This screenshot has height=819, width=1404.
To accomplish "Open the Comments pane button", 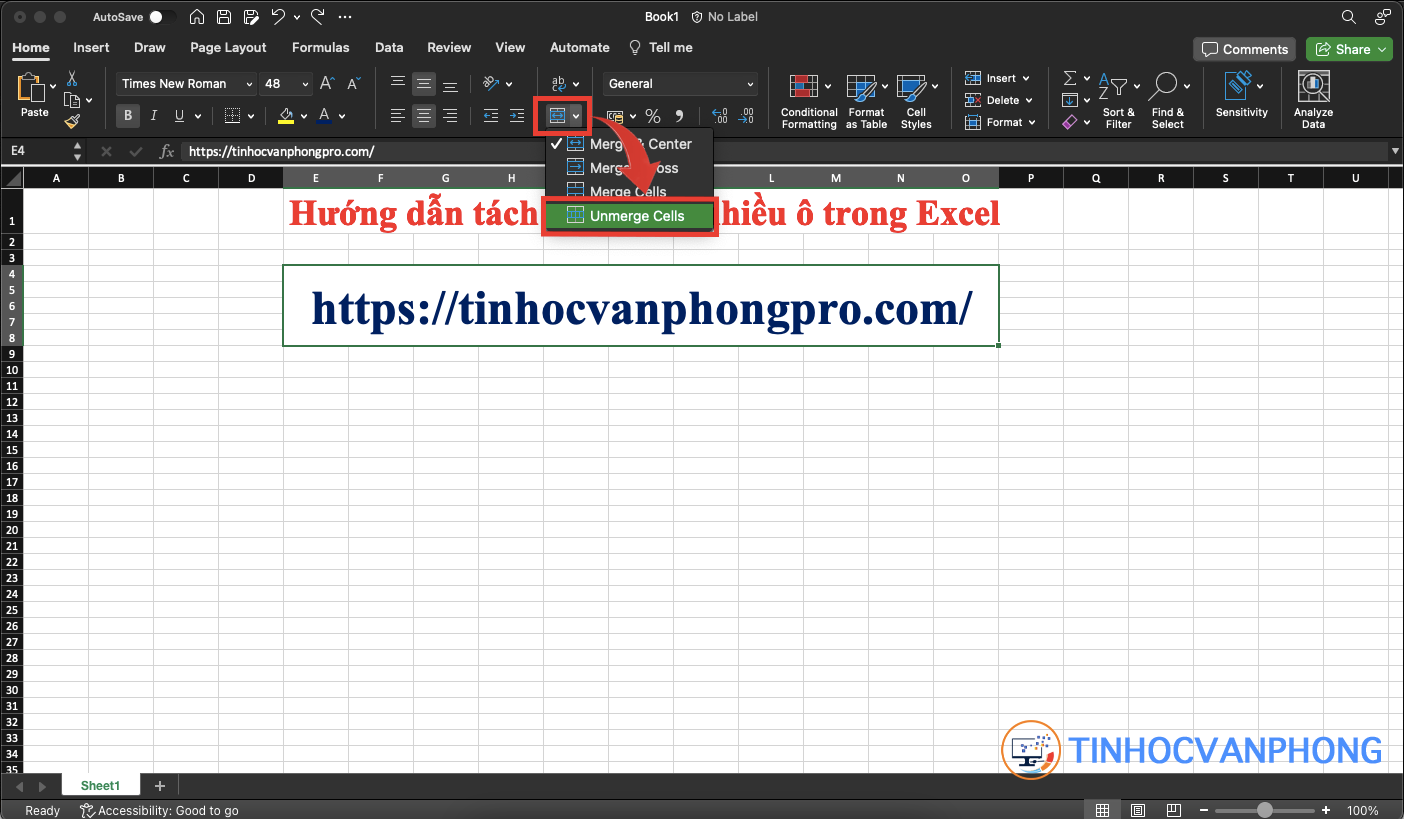I will (x=1244, y=49).
